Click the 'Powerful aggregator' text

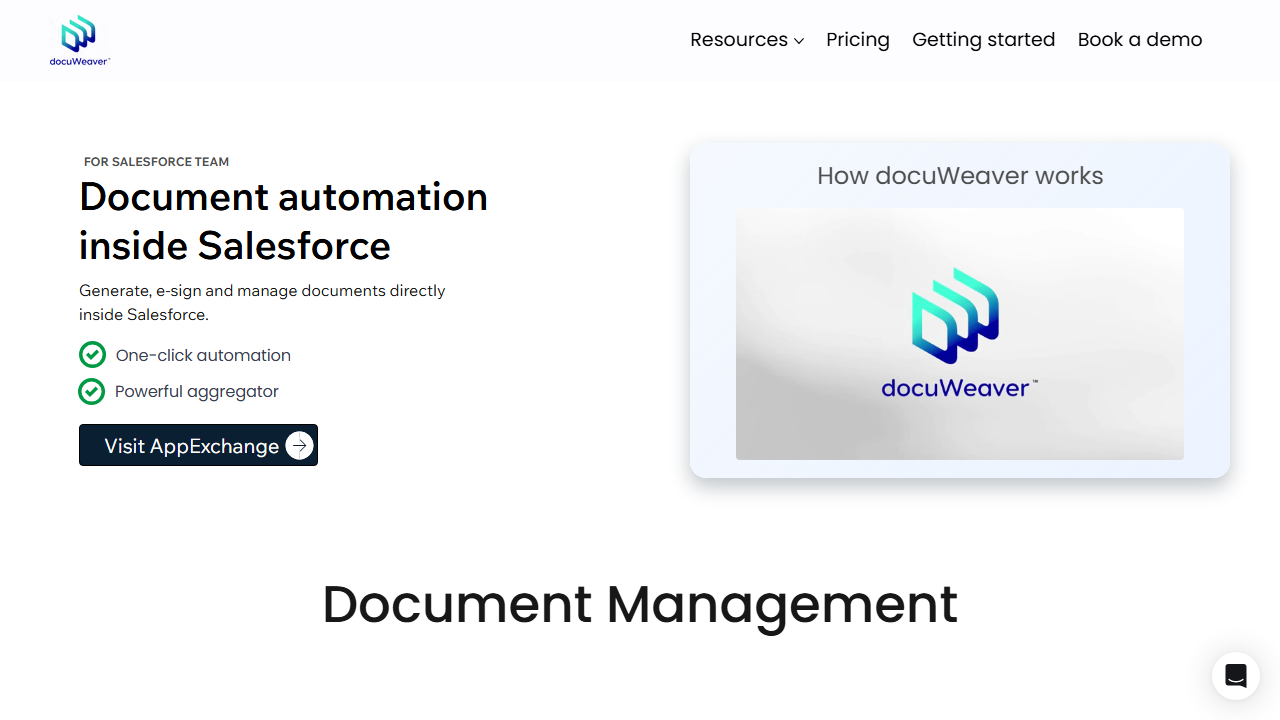(197, 391)
